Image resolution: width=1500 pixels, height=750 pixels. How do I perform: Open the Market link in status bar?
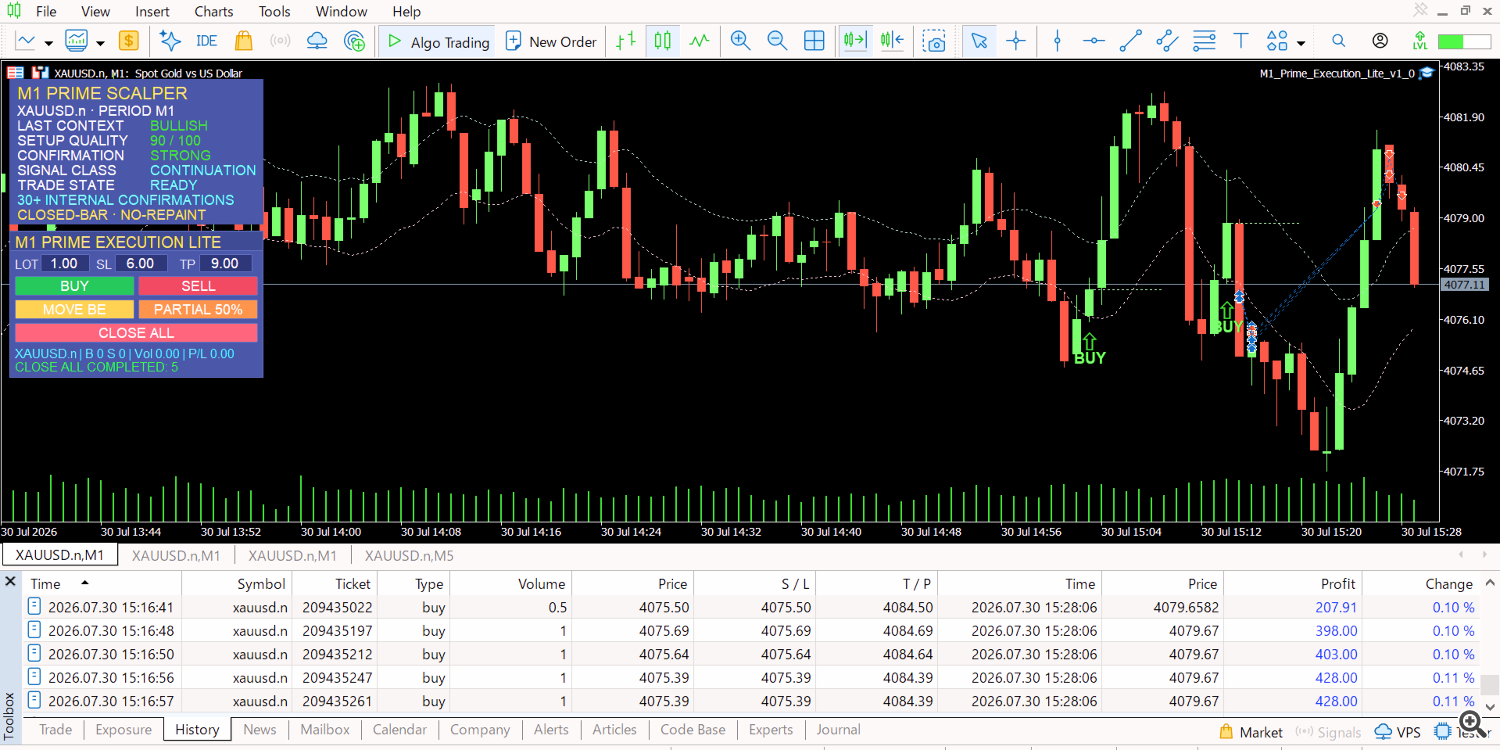[x=1251, y=732]
